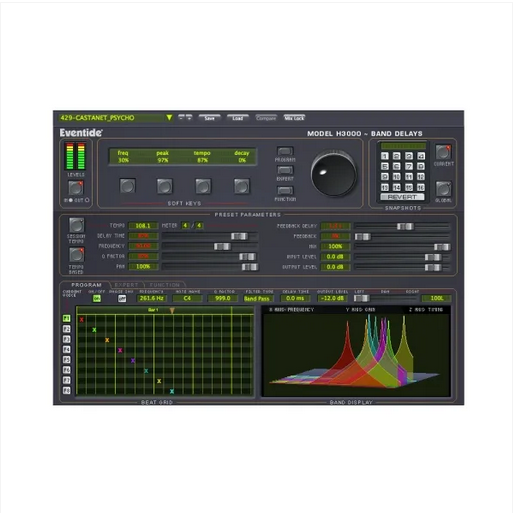Click the large black data knob
Image resolution: width=513 pixels, height=513 pixels.
(334, 173)
